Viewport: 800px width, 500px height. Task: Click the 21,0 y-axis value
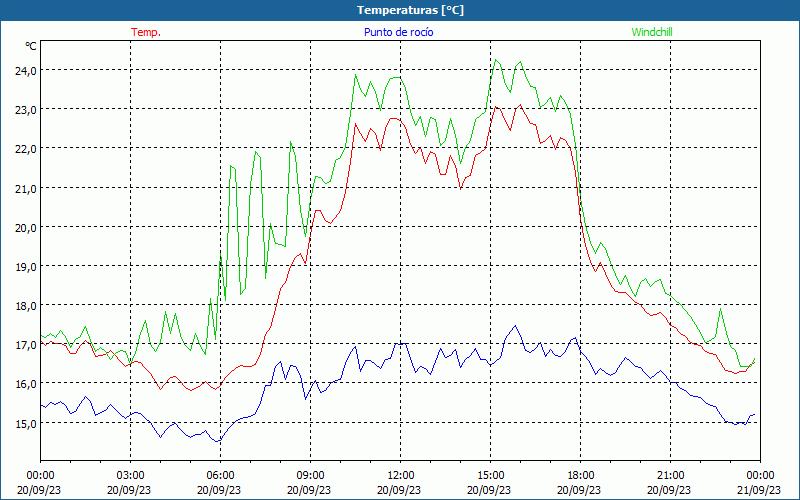pos(25,189)
